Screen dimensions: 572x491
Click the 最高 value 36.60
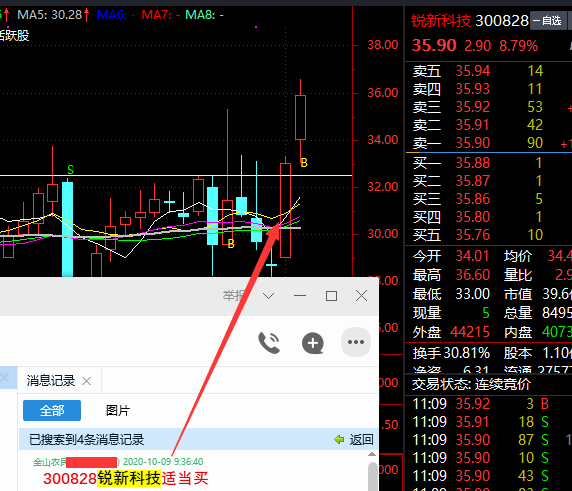click(472, 275)
